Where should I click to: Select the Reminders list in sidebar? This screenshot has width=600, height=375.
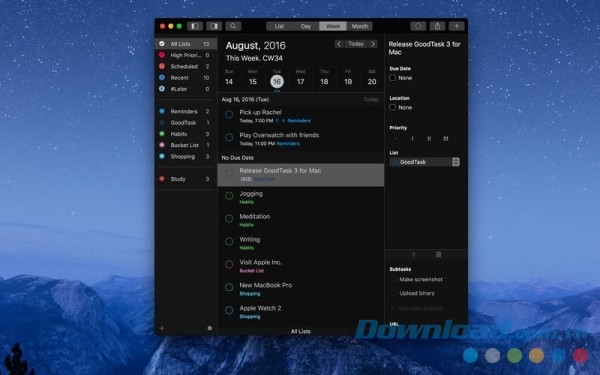186,111
